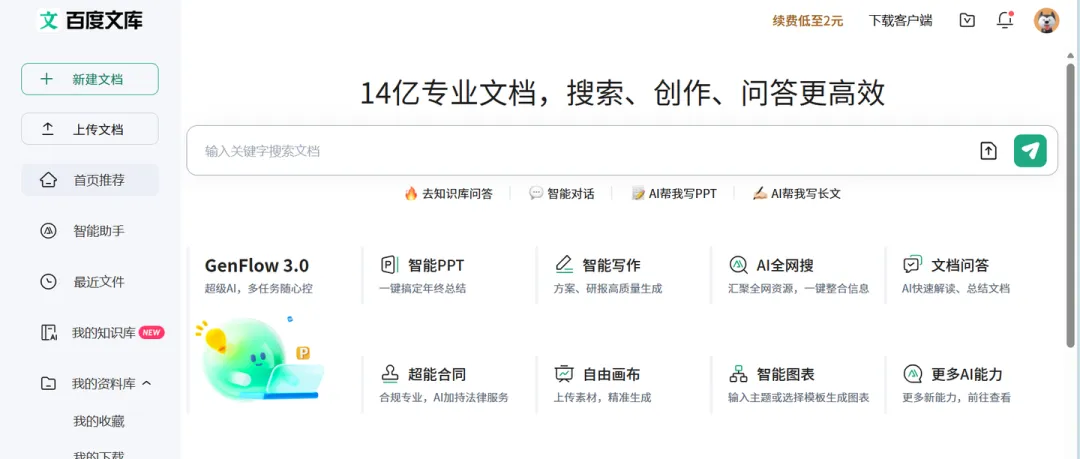Click the chat icon beside 文档问答
The image size is (1080, 459).
coord(913,265)
